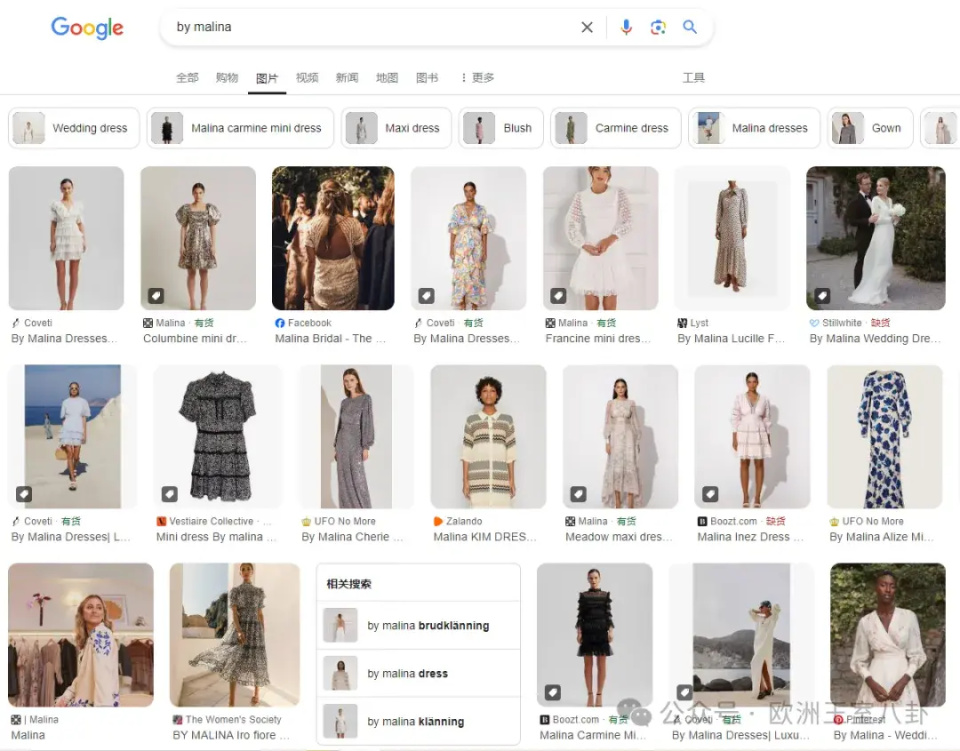Open Facebook 'Malina Bridal' image

tap(333, 238)
